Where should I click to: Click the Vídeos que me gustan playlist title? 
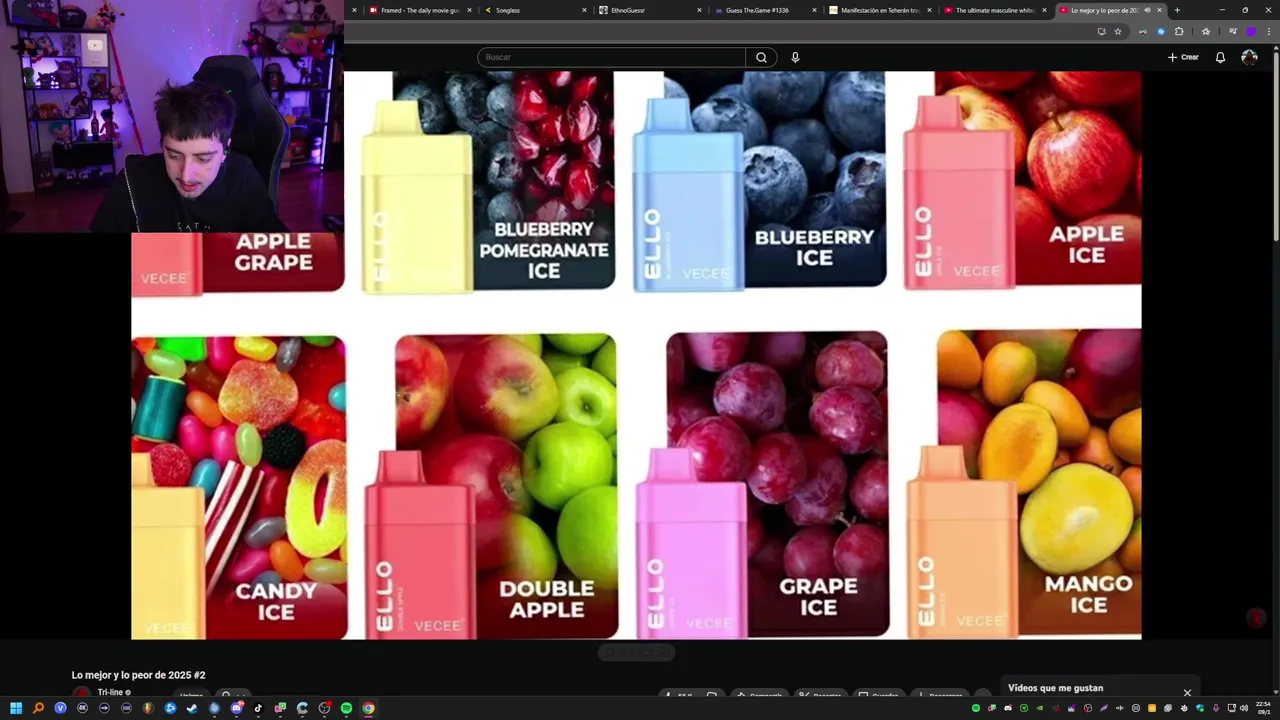(x=1055, y=688)
